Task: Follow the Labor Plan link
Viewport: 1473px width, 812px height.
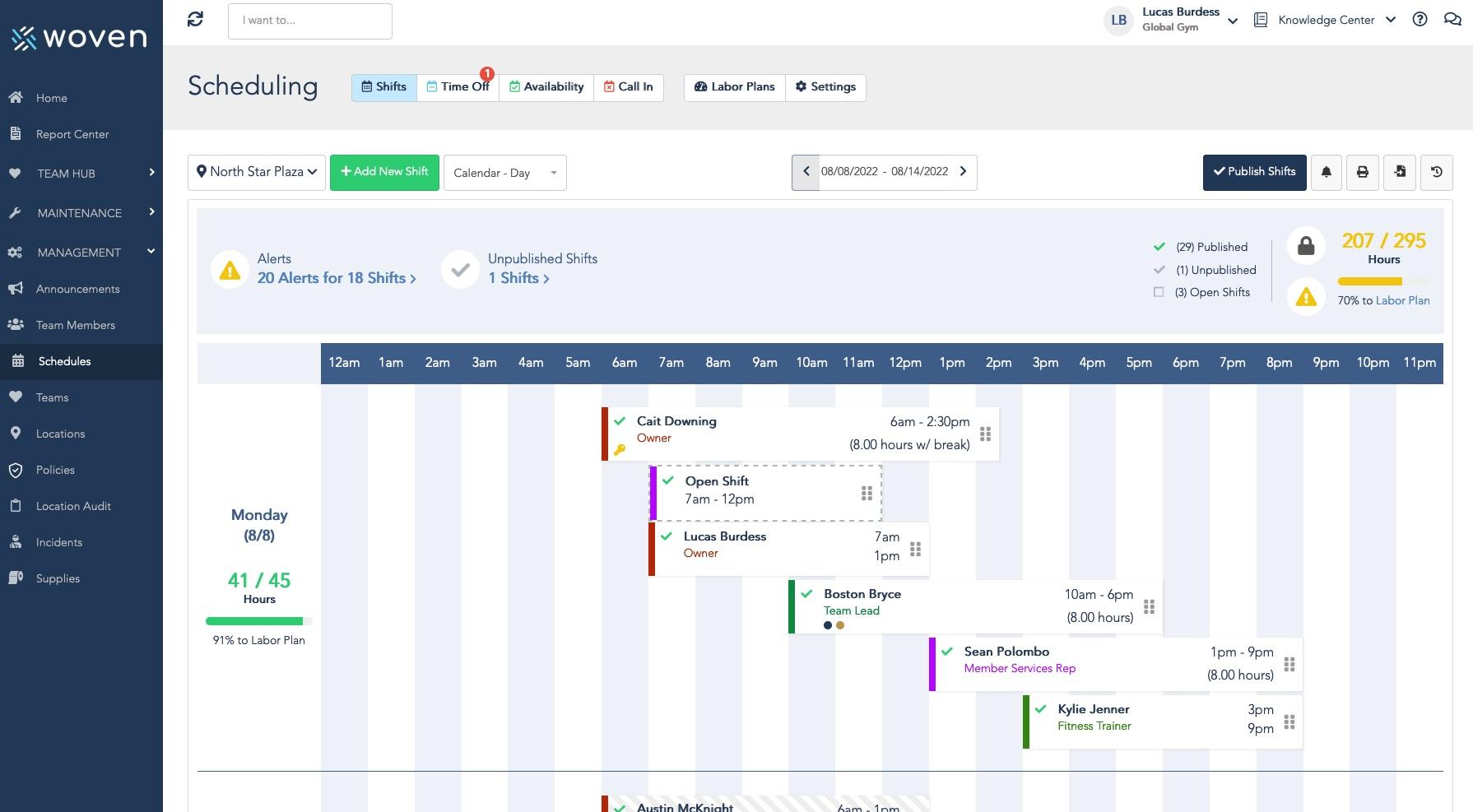Action: pos(1402,300)
